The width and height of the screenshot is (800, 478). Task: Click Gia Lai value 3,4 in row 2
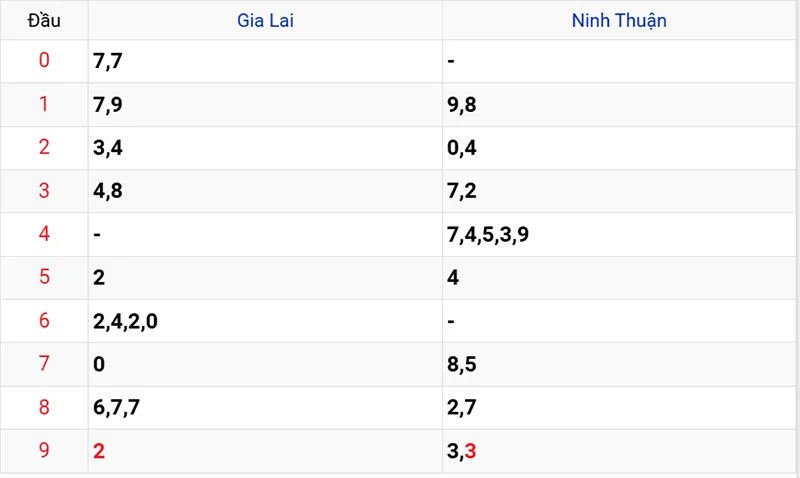107,148
